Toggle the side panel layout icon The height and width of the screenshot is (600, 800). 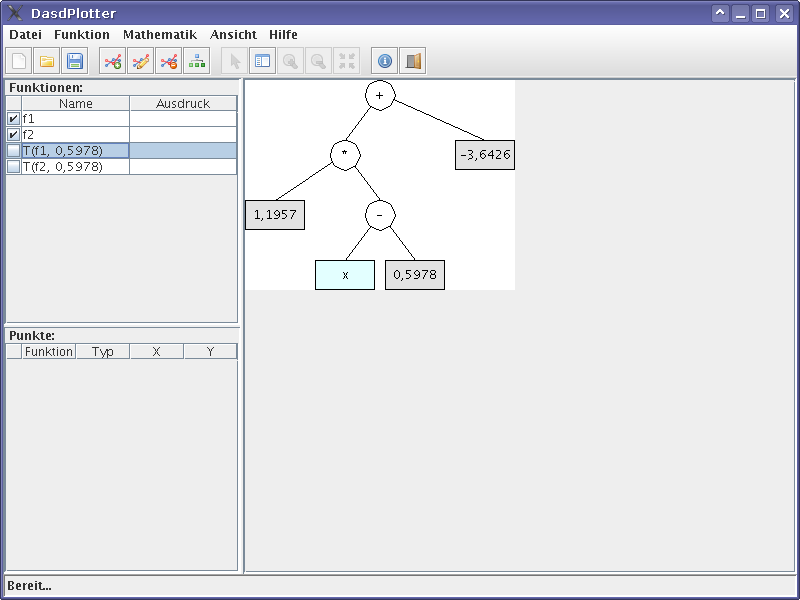click(x=263, y=61)
